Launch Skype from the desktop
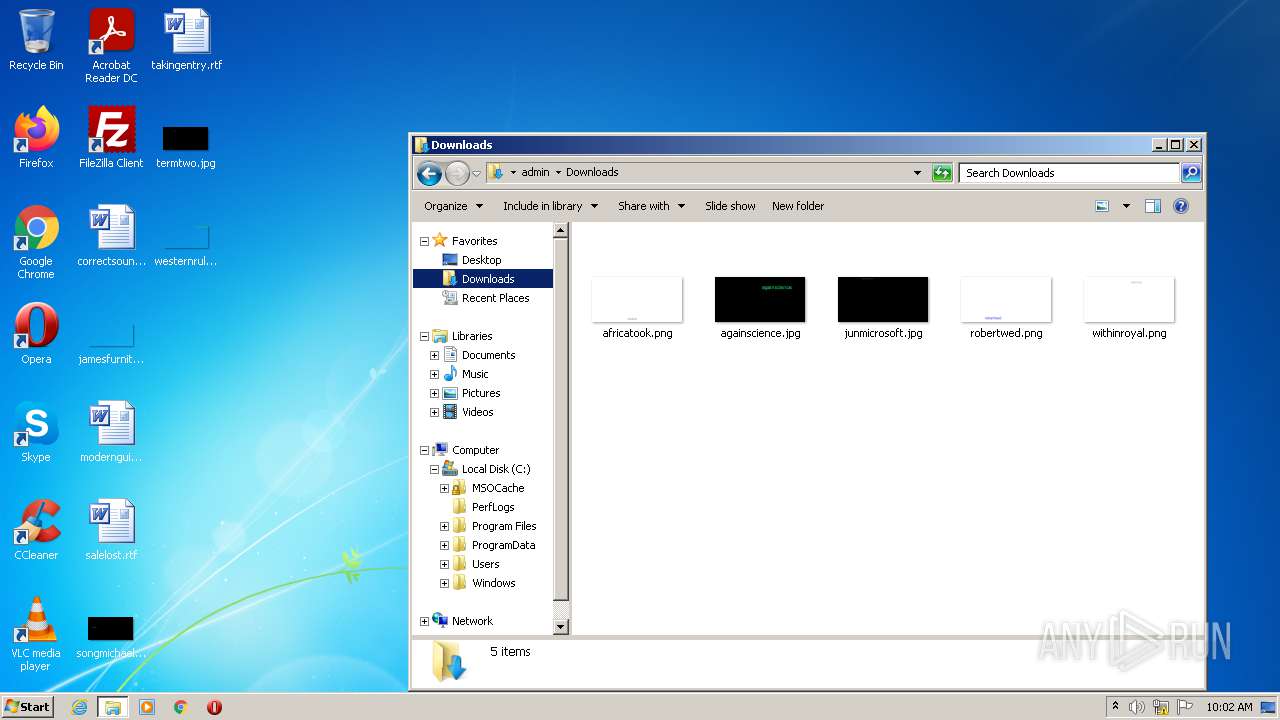This screenshot has width=1280, height=720. 36,432
